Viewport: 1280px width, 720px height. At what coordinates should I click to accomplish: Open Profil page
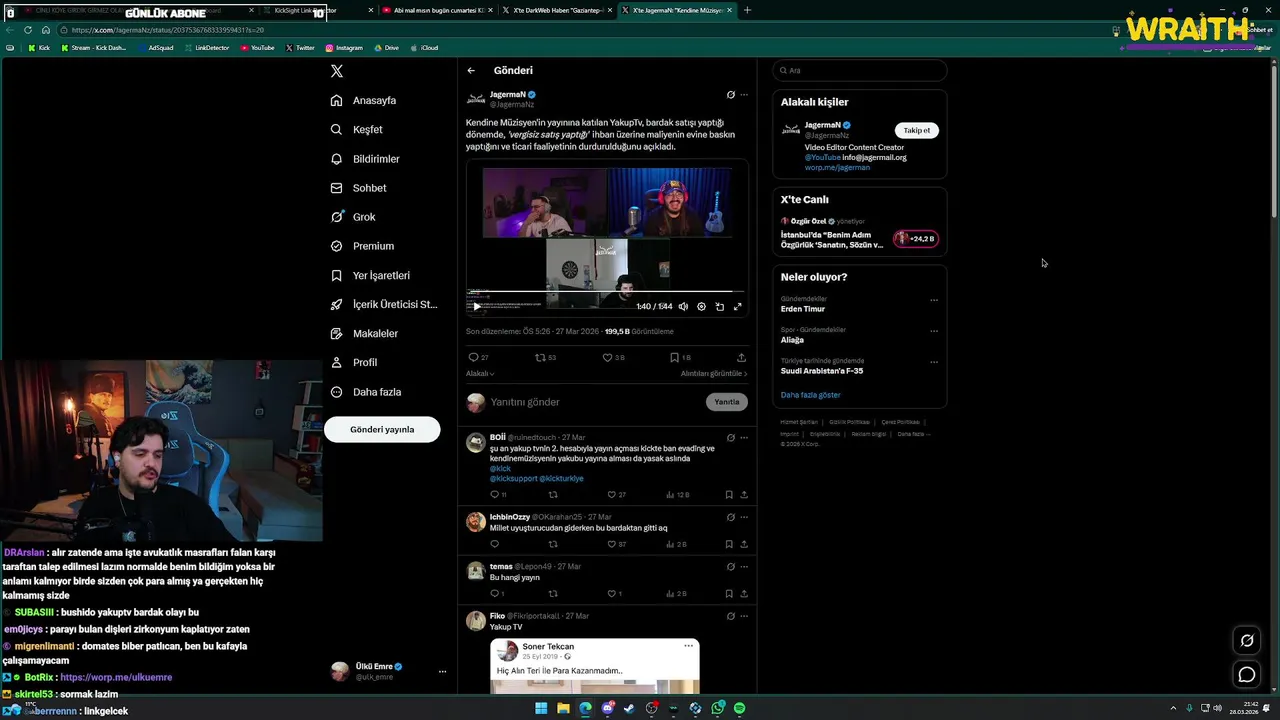click(x=354, y=362)
